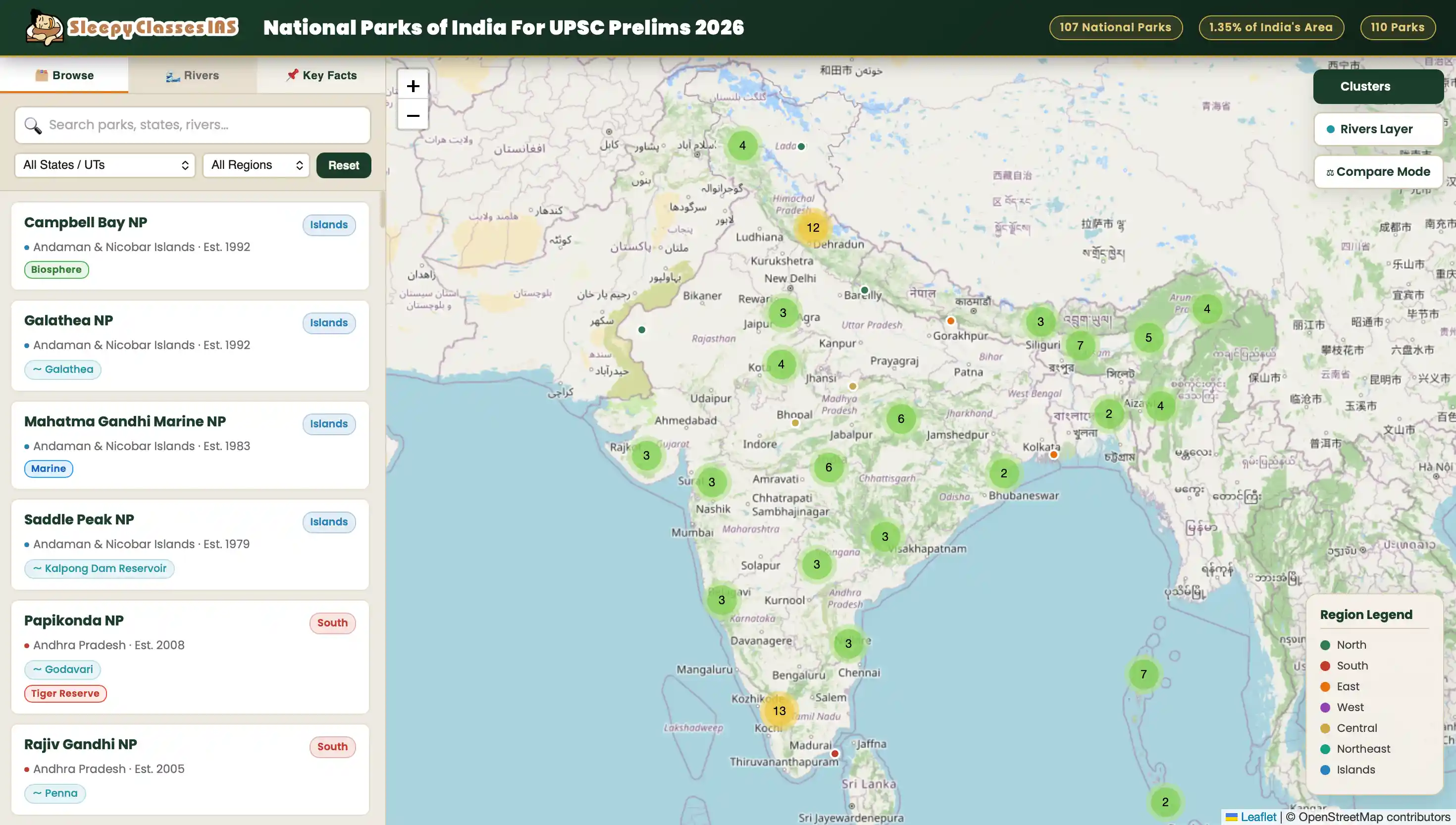The width and height of the screenshot is (1456, 825).
Task: Toggle the Clusters map mode
Action: pyautogui.click(x=1378, y=86)
